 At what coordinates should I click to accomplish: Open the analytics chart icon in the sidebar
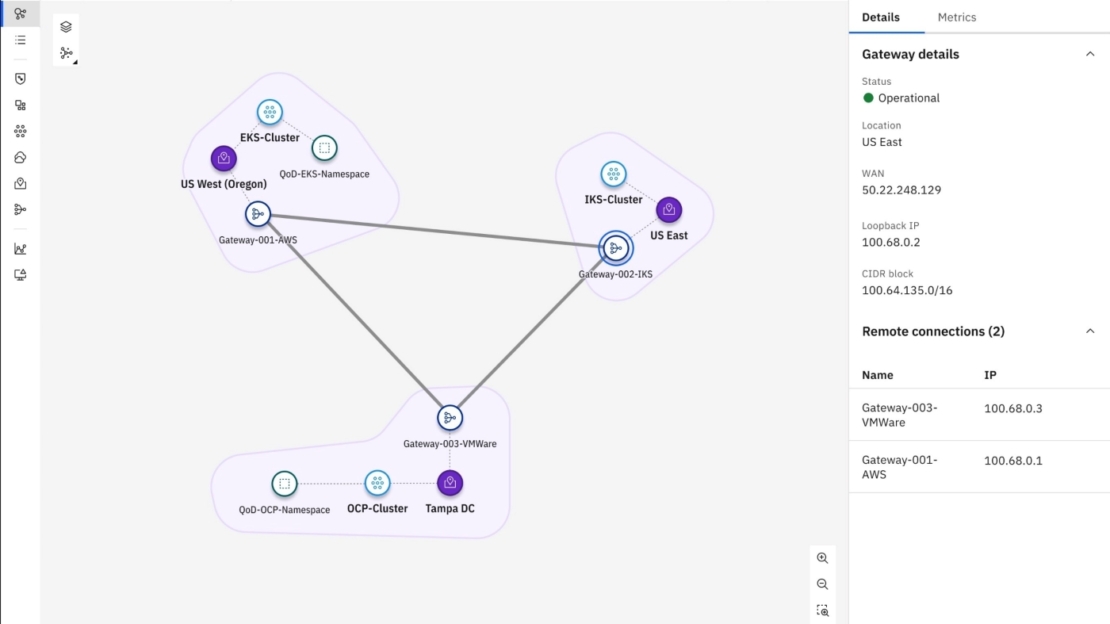[x=20, y=249]
